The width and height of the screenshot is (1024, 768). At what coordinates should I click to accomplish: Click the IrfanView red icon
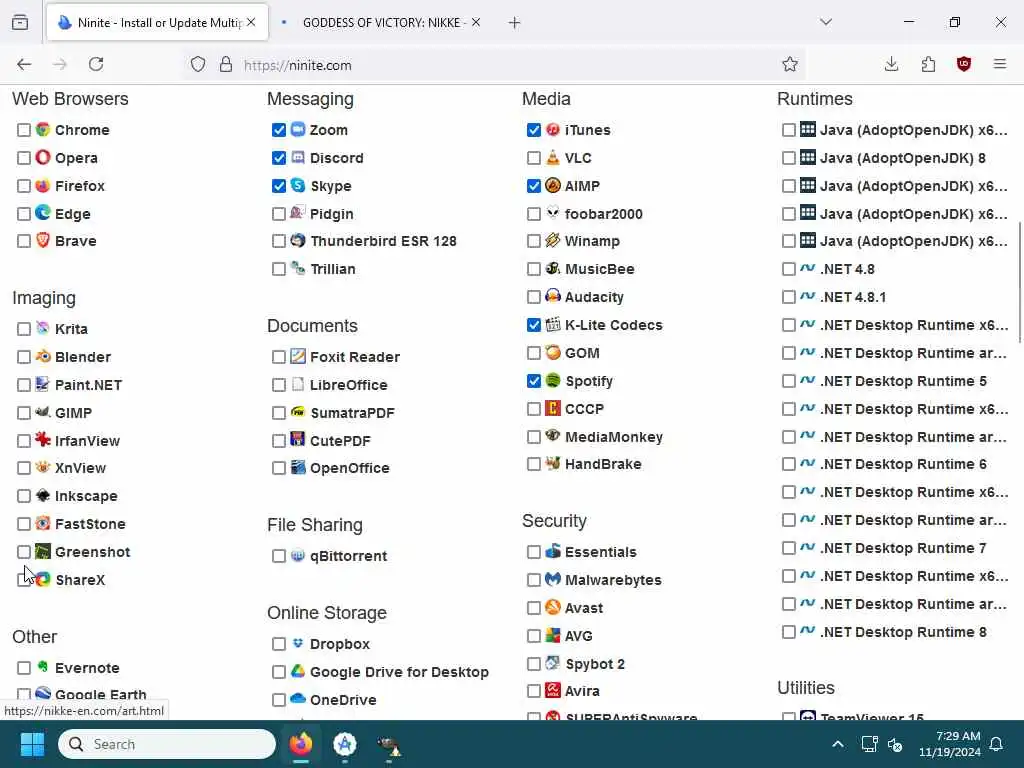click(x=43, y=440)
